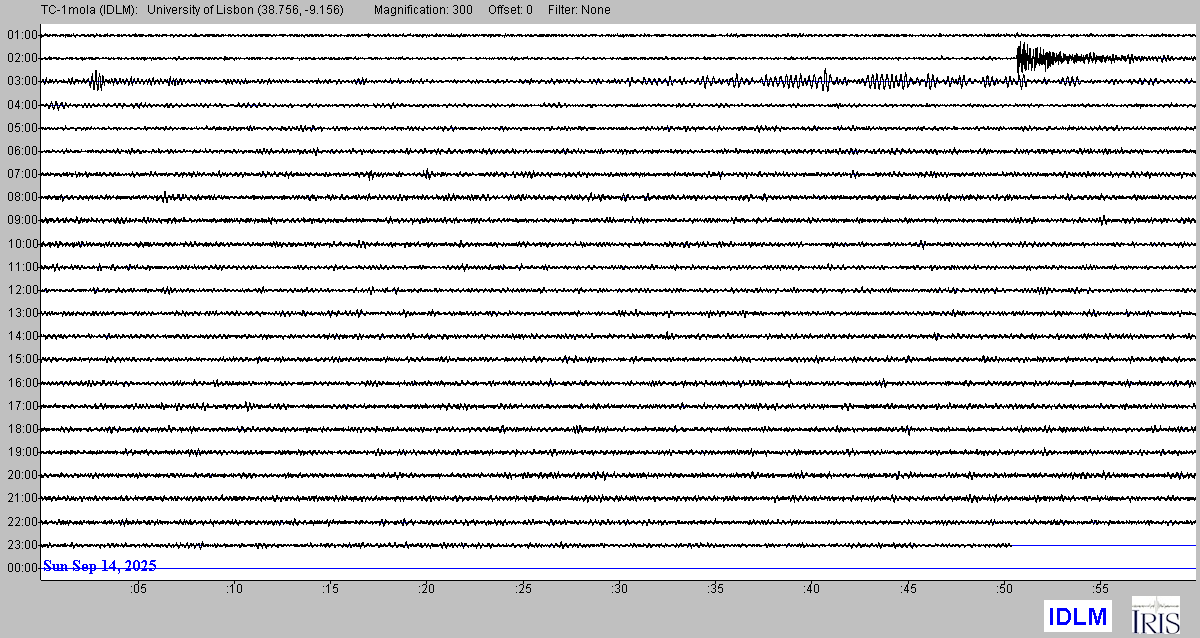Click the Offset: 0 header label
The width and height of the screenshot is (1200, 638).
(510, 10)
